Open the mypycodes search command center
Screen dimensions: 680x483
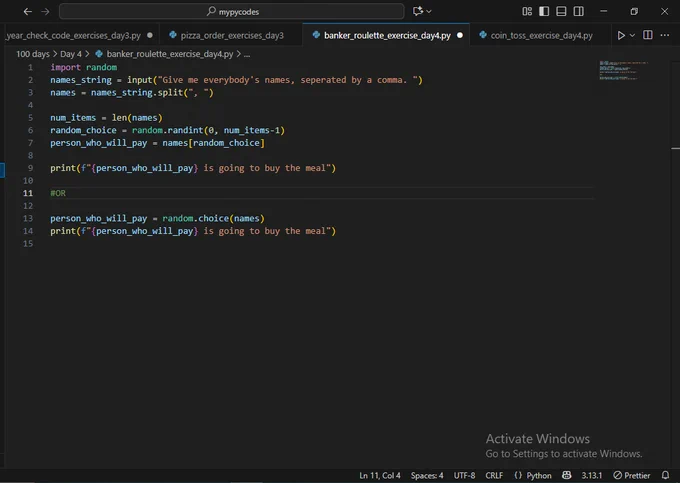(x=232, y=12)
